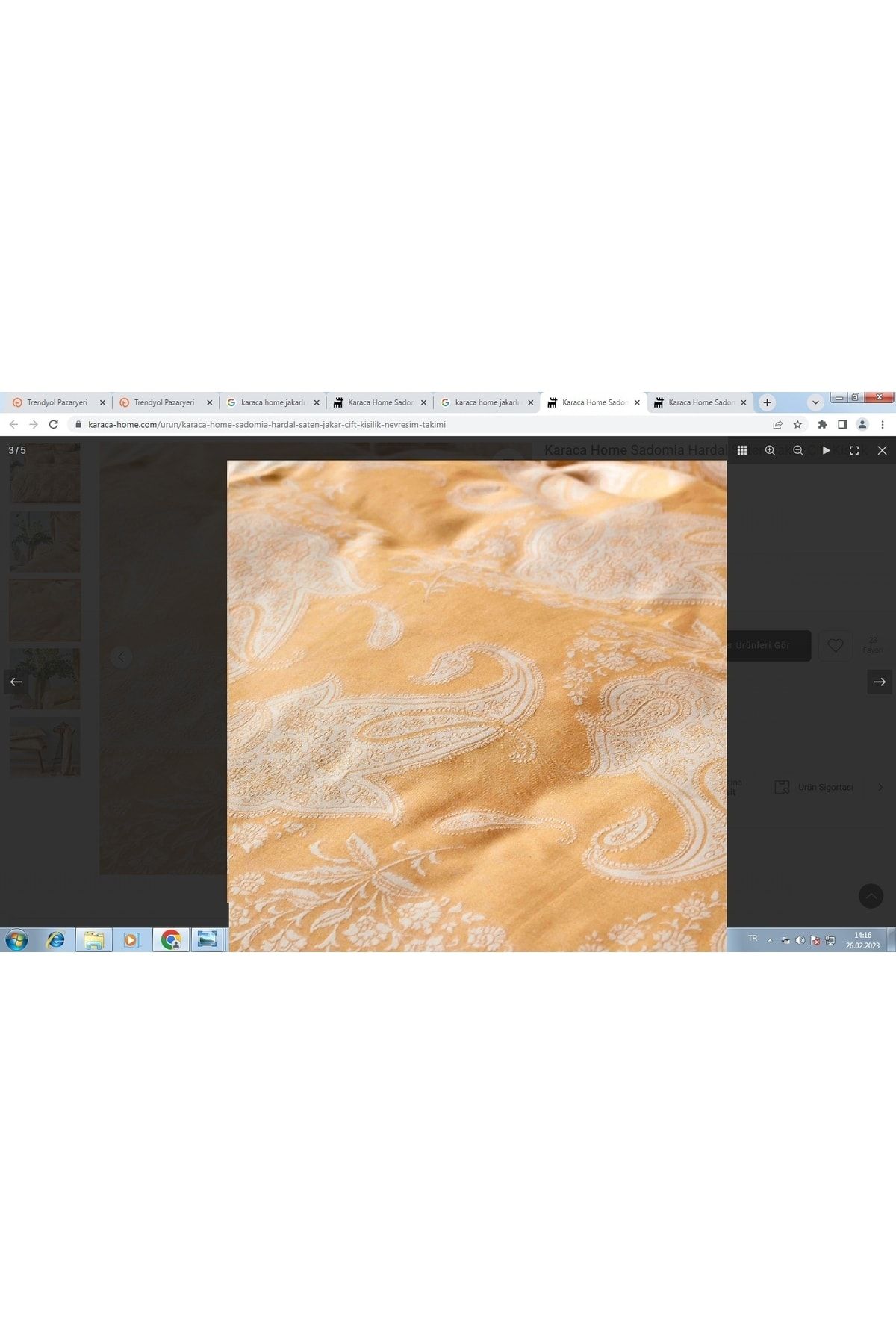
Task: Go to the previous lightbox image
Action: [16, 682]
